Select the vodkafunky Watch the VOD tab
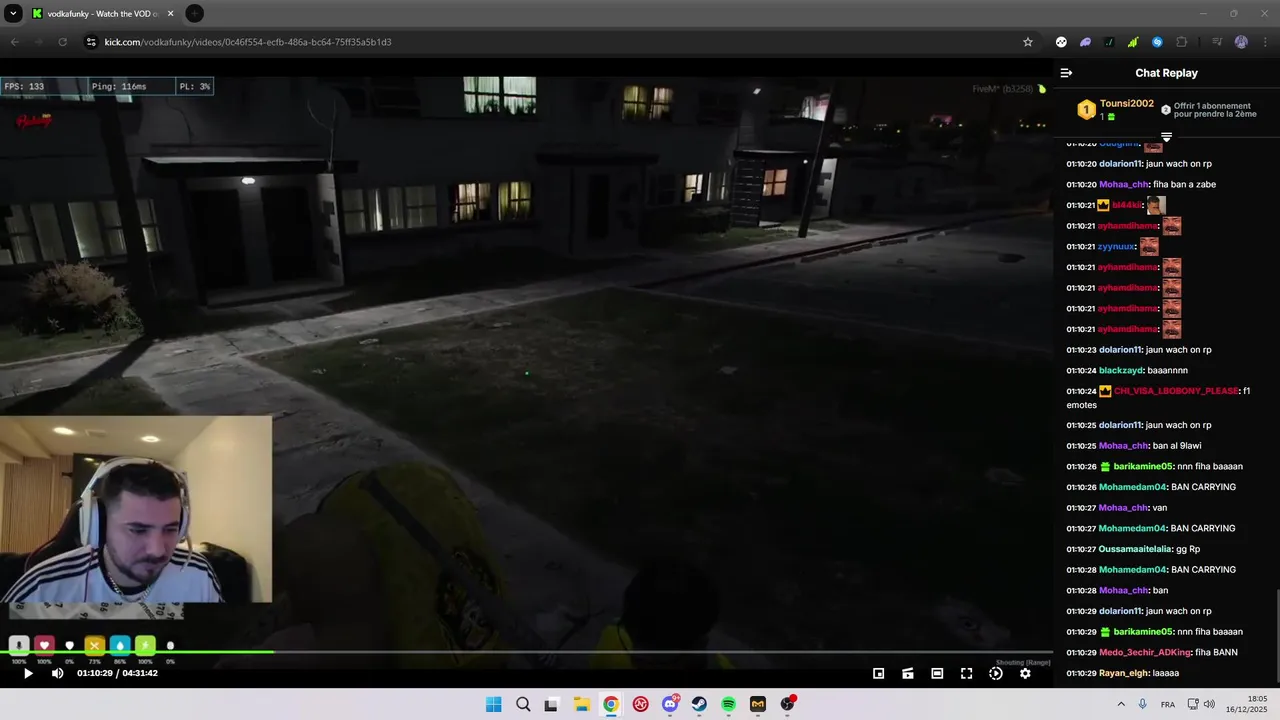This screenshot has width=1280, height=720. (102, 13)
